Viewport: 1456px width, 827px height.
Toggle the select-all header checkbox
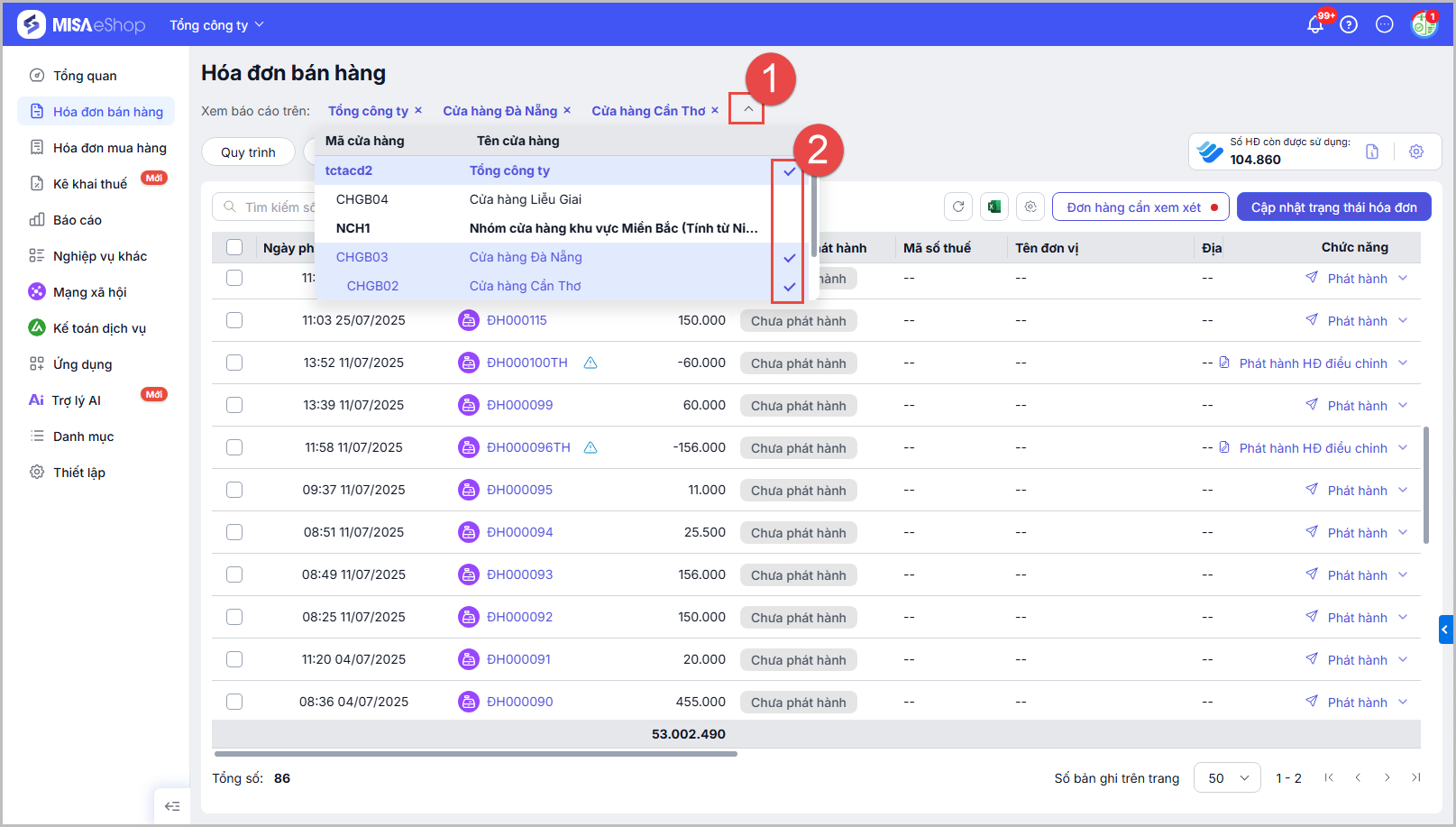pyautogui.click(x=234, y=247)
